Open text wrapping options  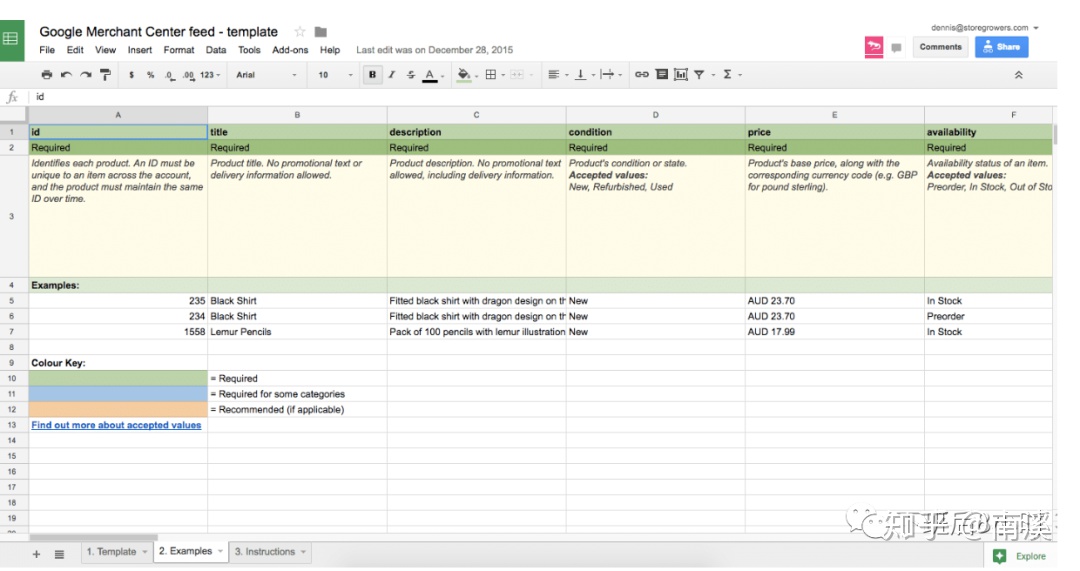click(x=607, y=74)
